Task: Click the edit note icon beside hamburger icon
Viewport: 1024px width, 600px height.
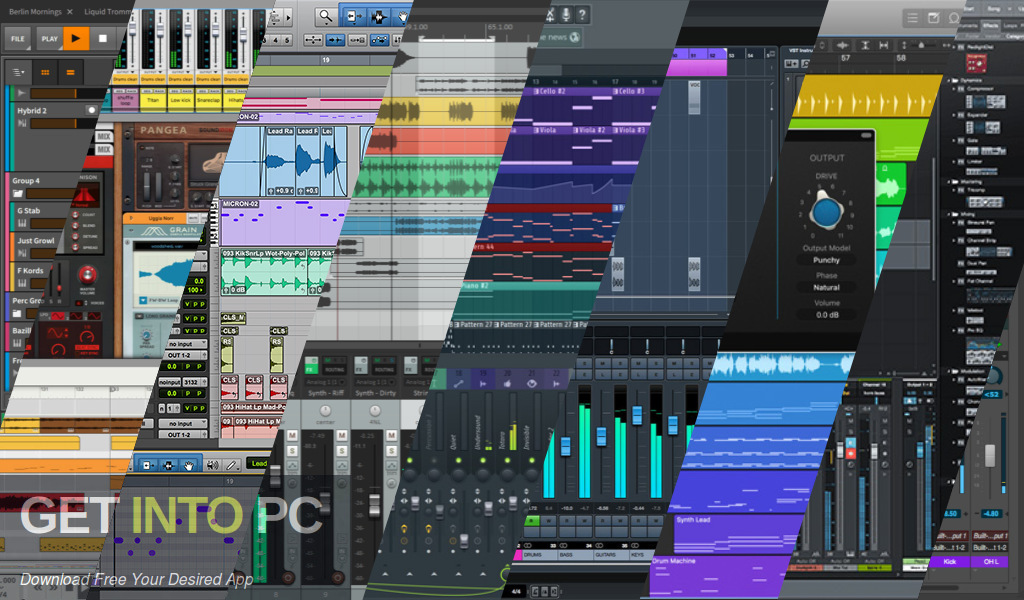Action: (933, 18)
